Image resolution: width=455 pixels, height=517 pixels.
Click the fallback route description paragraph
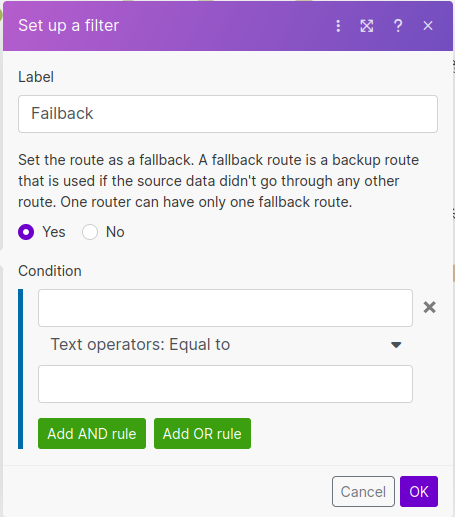tap(218, 181)
